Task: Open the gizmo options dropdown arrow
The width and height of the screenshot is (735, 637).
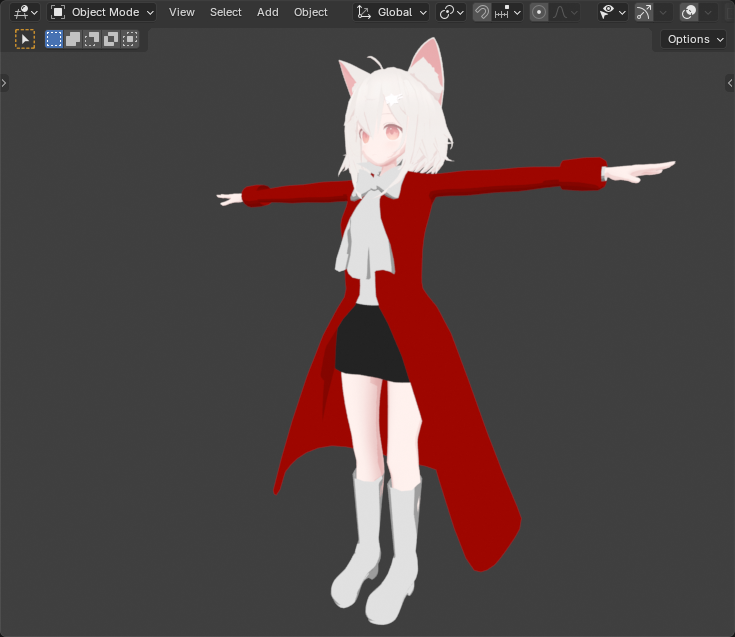Action: click(x=663, y=12)
